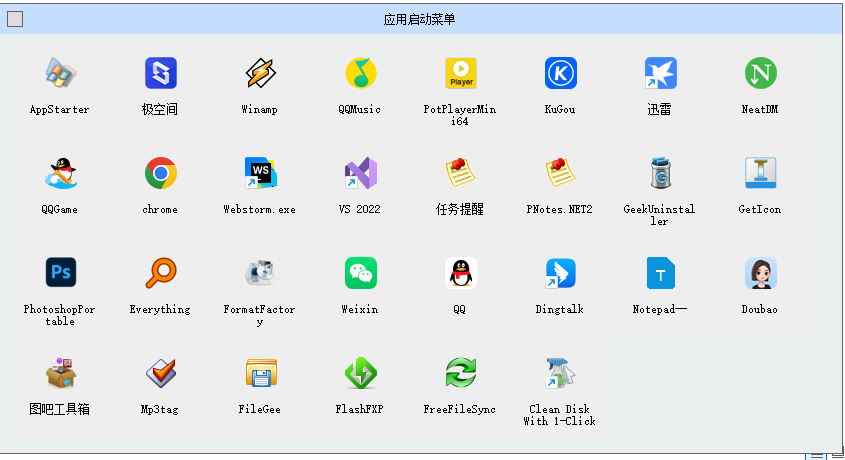Launch Weixin
The width and height of the screenshot is (845, 460).
coord(361,273)
